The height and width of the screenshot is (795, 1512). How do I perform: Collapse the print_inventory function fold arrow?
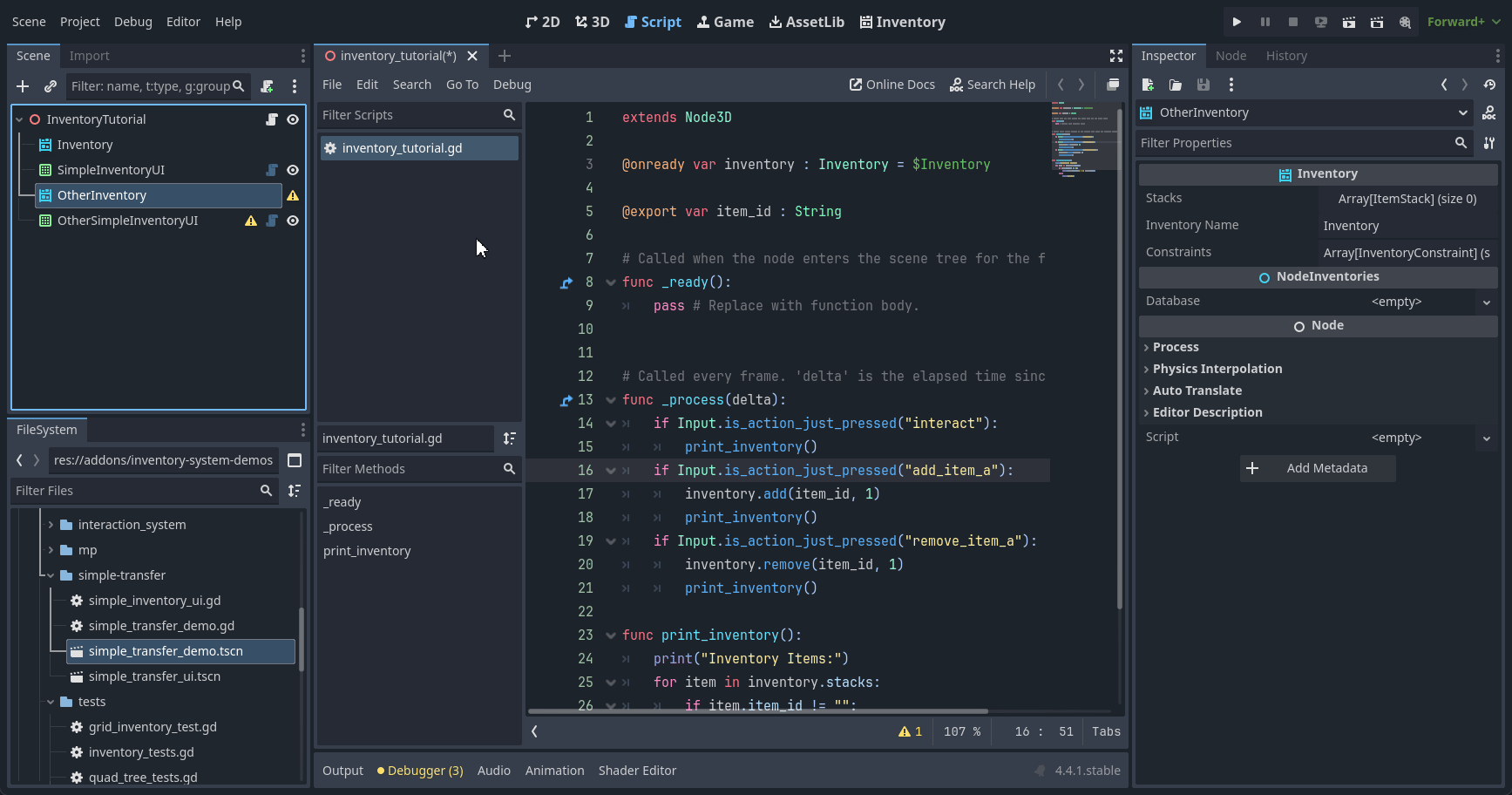click(610, 635)
